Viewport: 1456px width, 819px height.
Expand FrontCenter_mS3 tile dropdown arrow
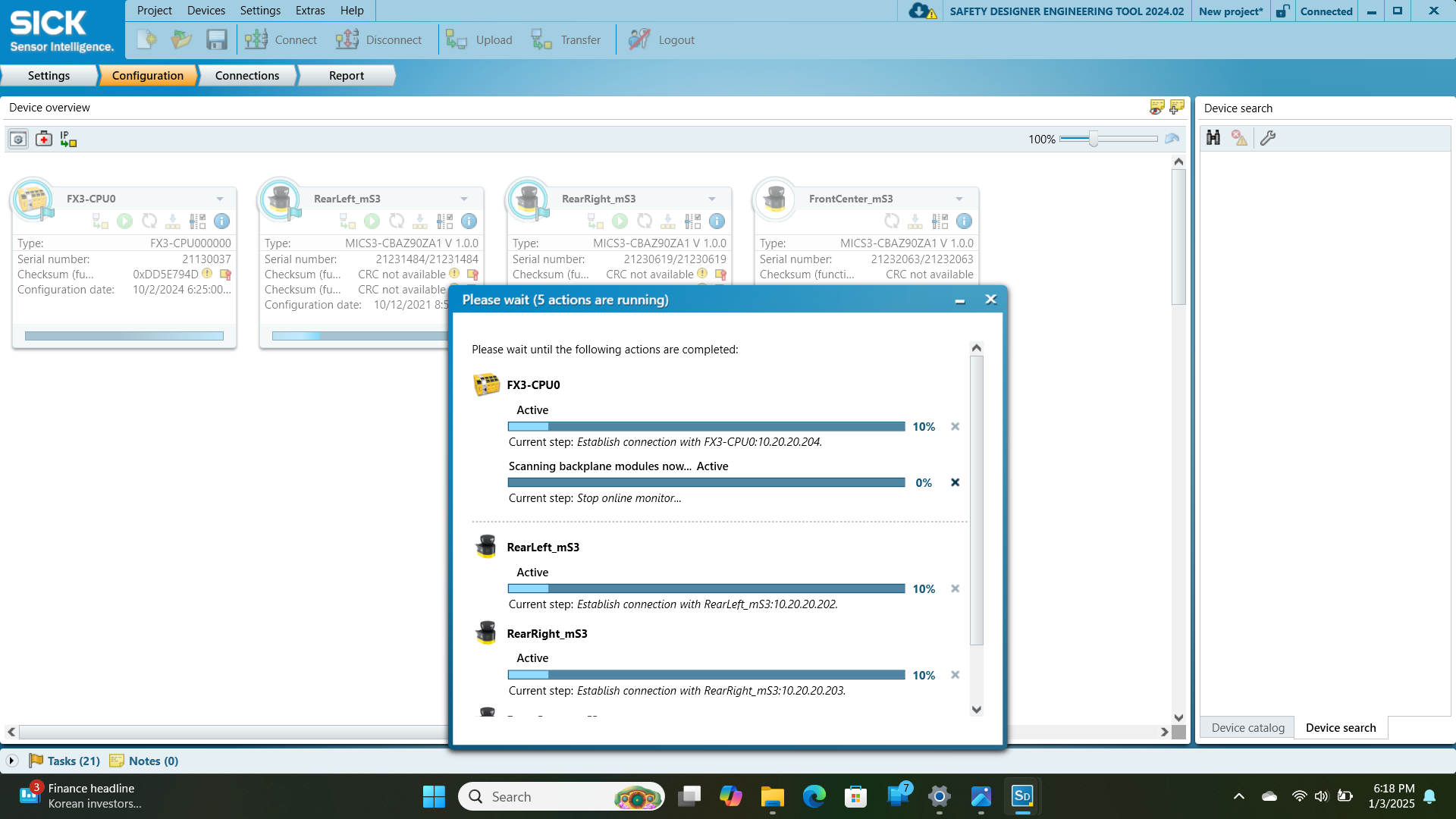959,199
